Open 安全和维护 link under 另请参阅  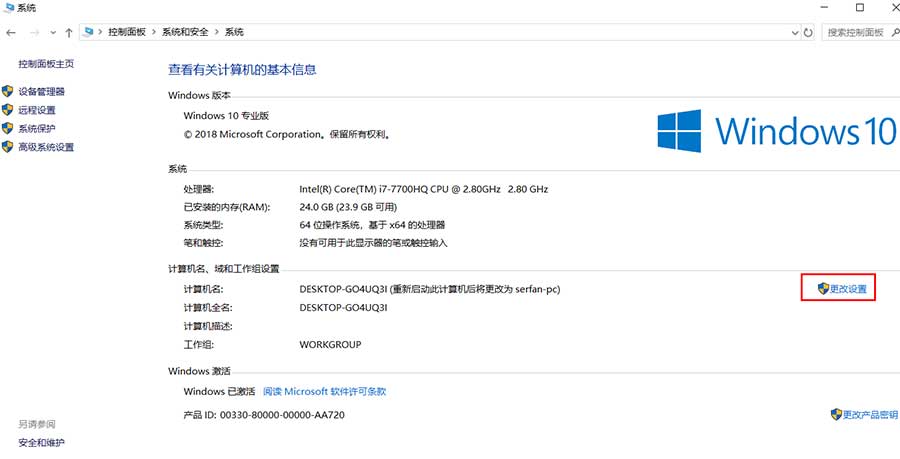tap(41, 442)
